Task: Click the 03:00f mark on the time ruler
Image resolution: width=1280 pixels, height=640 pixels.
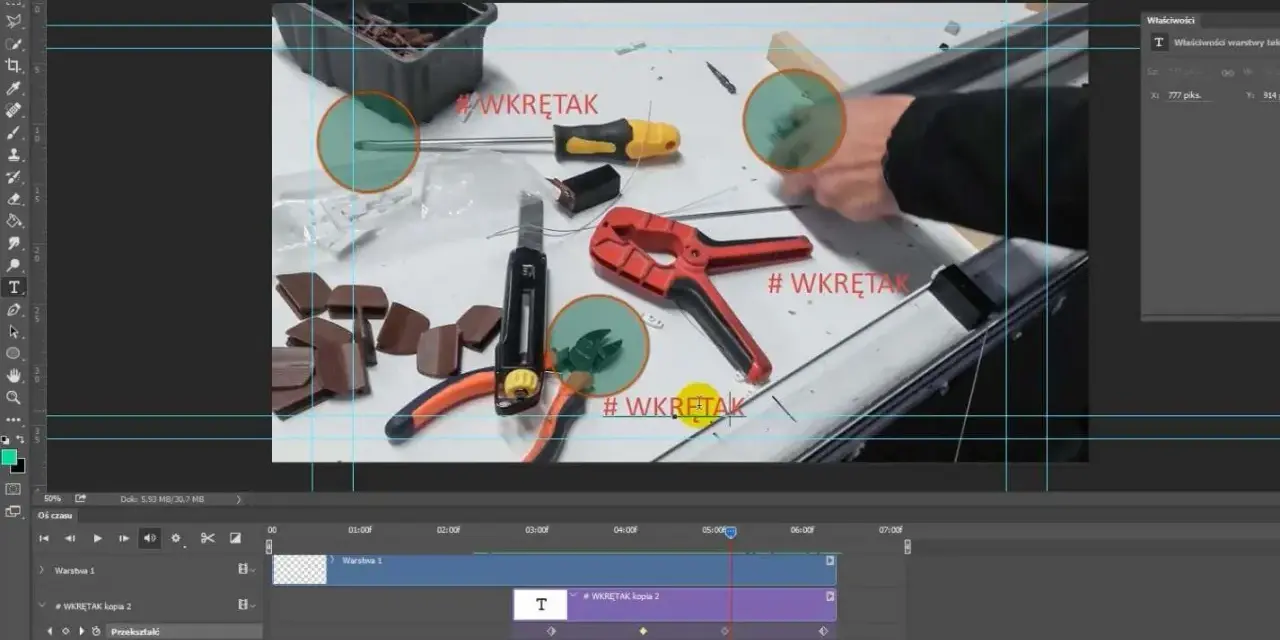Action: coord(537,530)
